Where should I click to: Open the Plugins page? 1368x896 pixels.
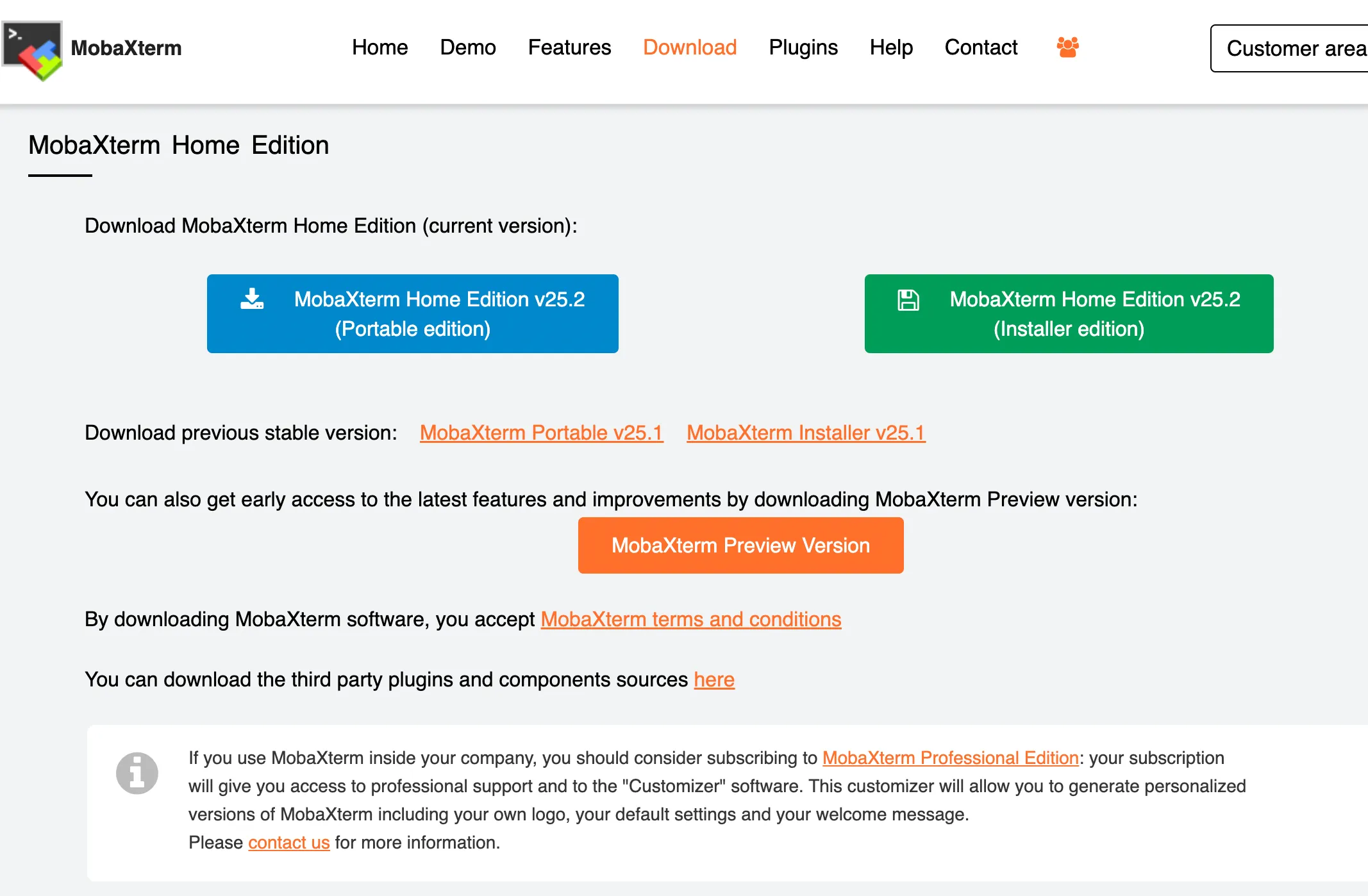803,47
